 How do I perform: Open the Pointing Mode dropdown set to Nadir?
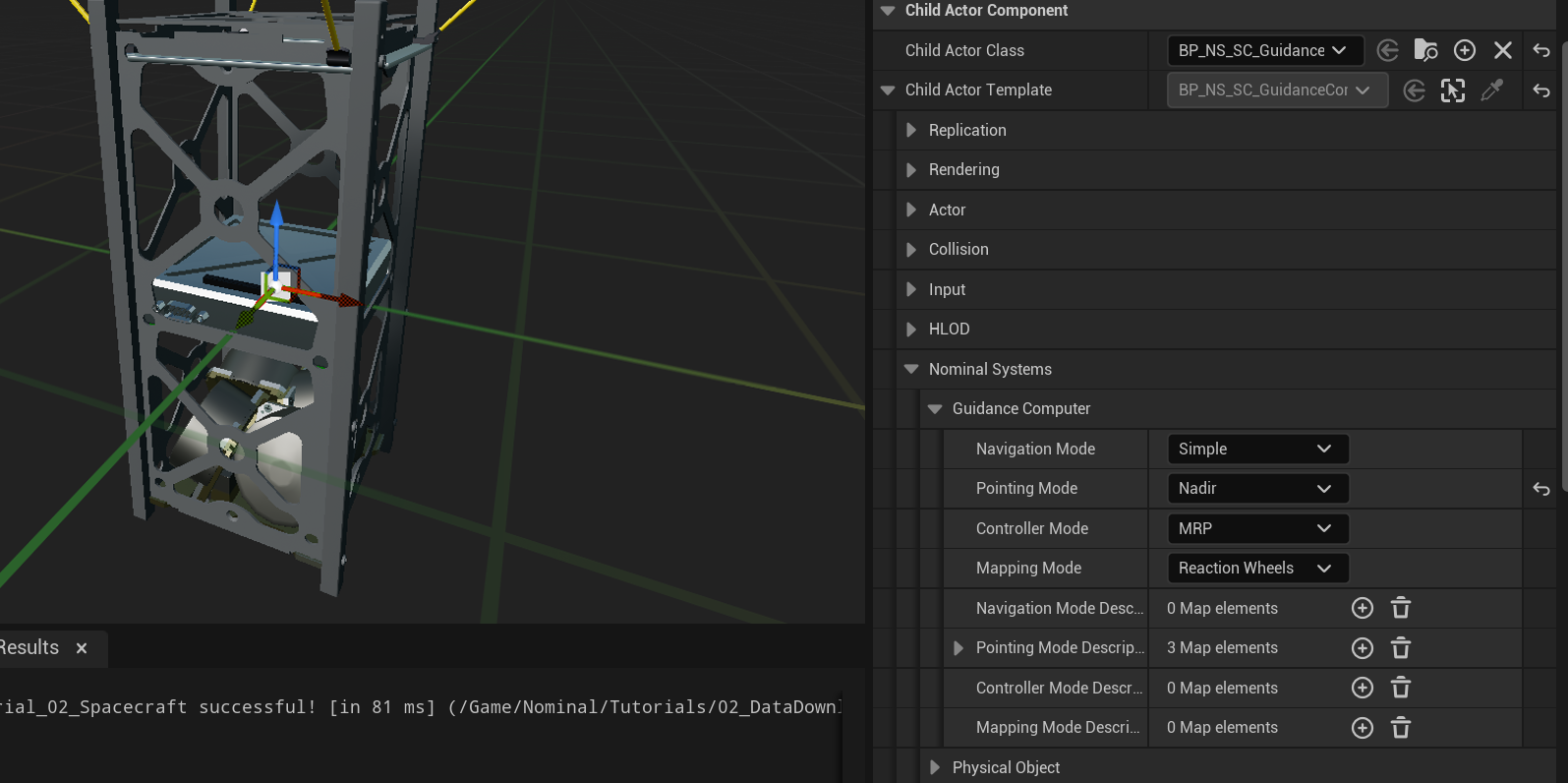pyautogui.click(x=1256, y=489)
